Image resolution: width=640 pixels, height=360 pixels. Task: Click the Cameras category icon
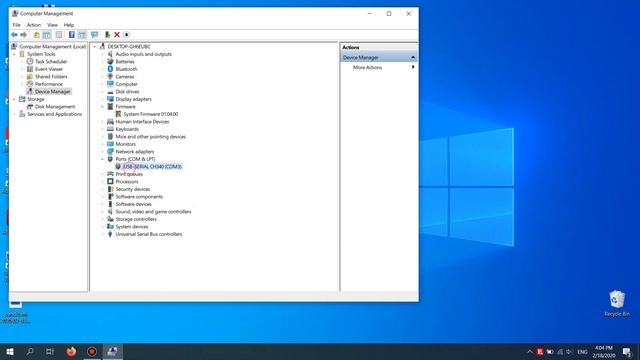click(x=110, y=76)
